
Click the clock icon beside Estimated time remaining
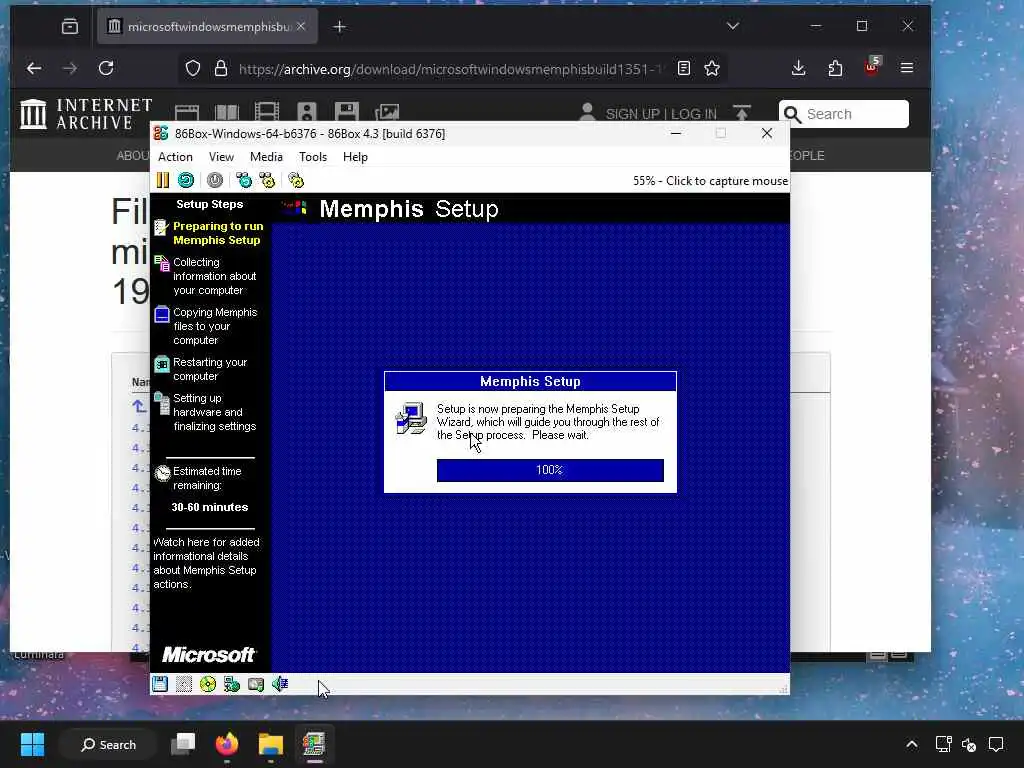pos(162,473)
